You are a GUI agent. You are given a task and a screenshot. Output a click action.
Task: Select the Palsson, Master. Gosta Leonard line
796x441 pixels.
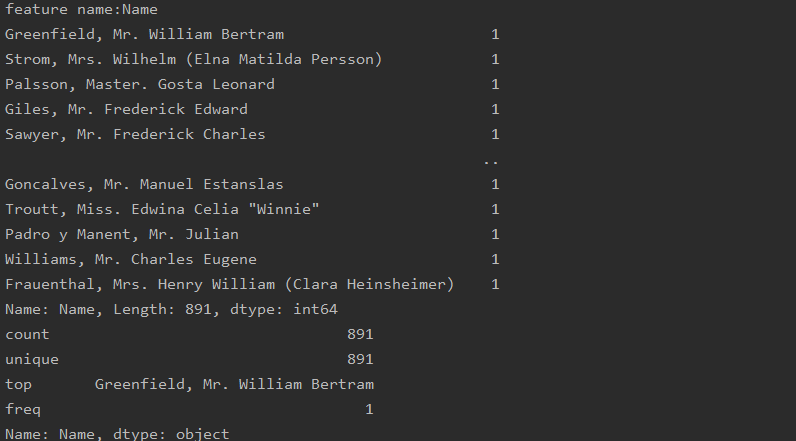(x=140, y=84)
